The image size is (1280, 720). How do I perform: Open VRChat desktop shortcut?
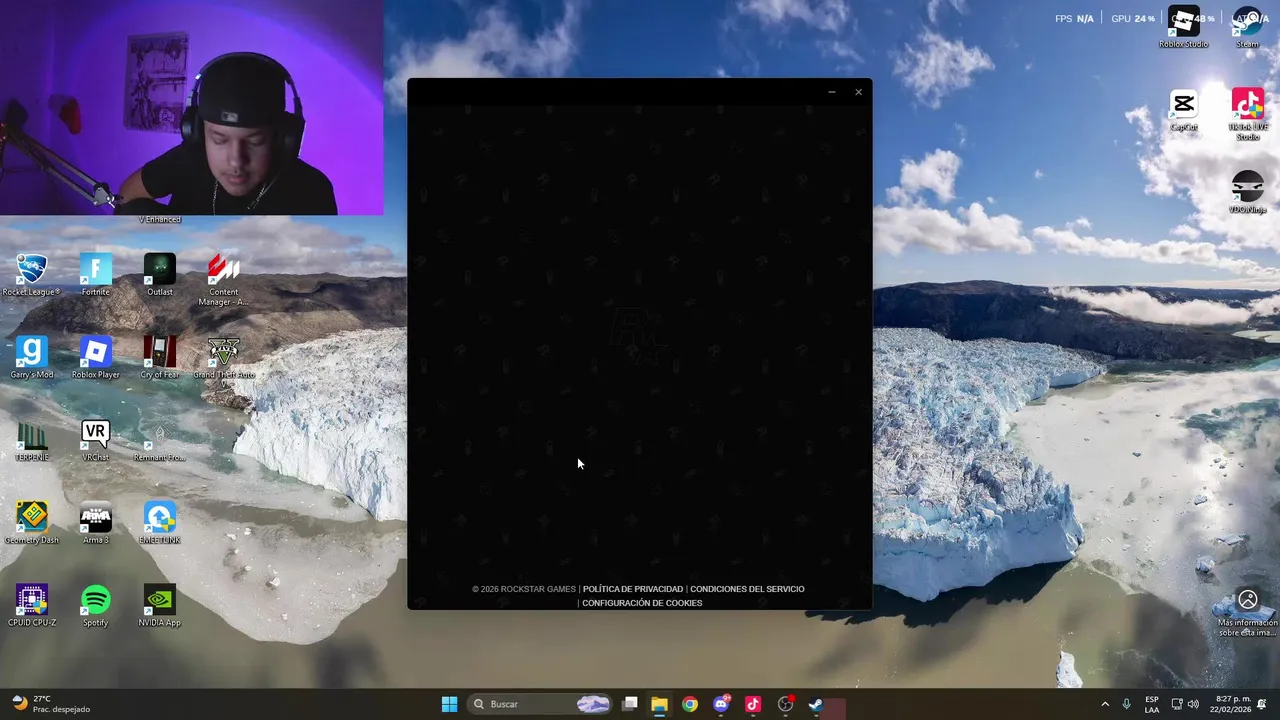click(96, 441)
